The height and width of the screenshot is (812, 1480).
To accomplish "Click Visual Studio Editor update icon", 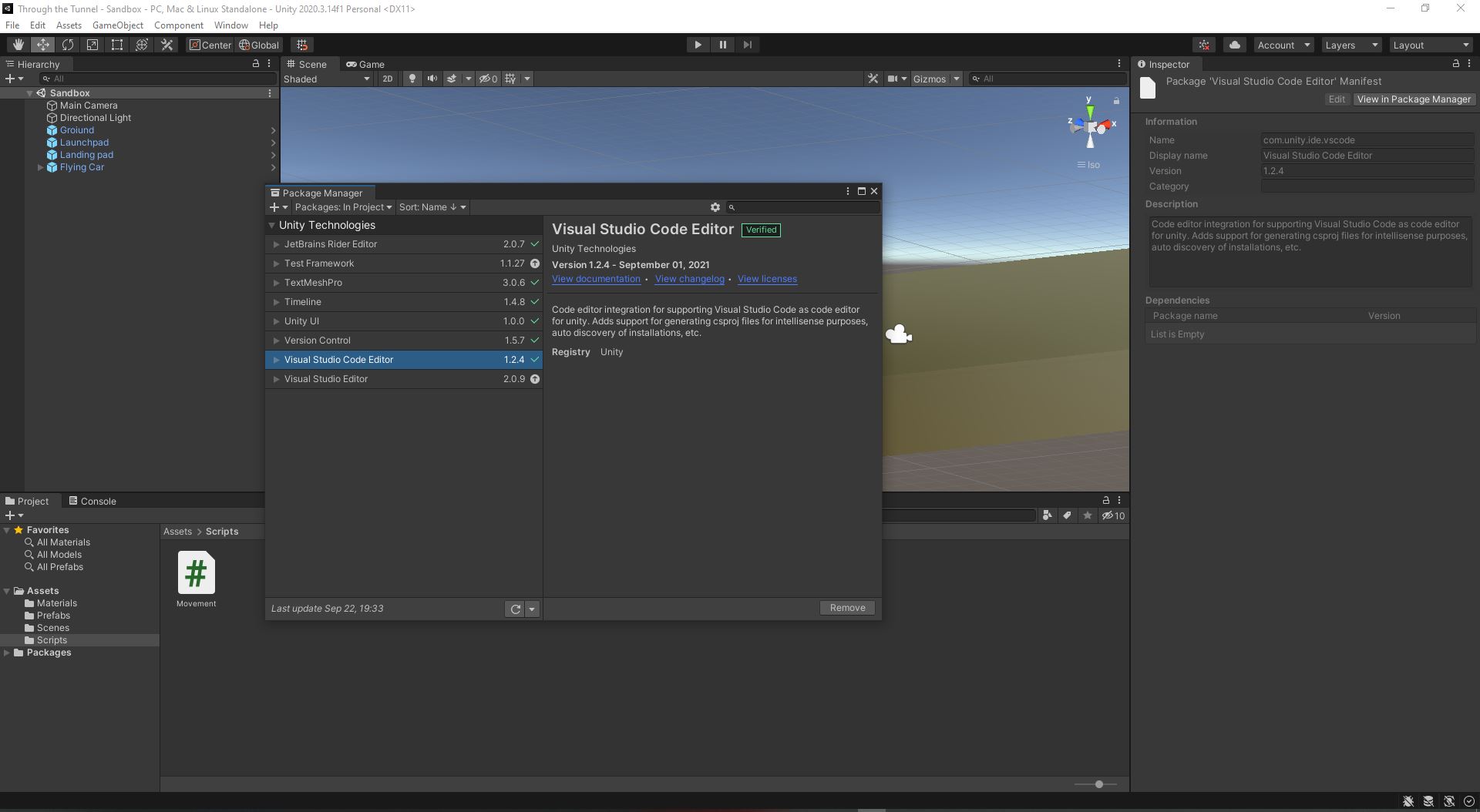I will (534, 379).
